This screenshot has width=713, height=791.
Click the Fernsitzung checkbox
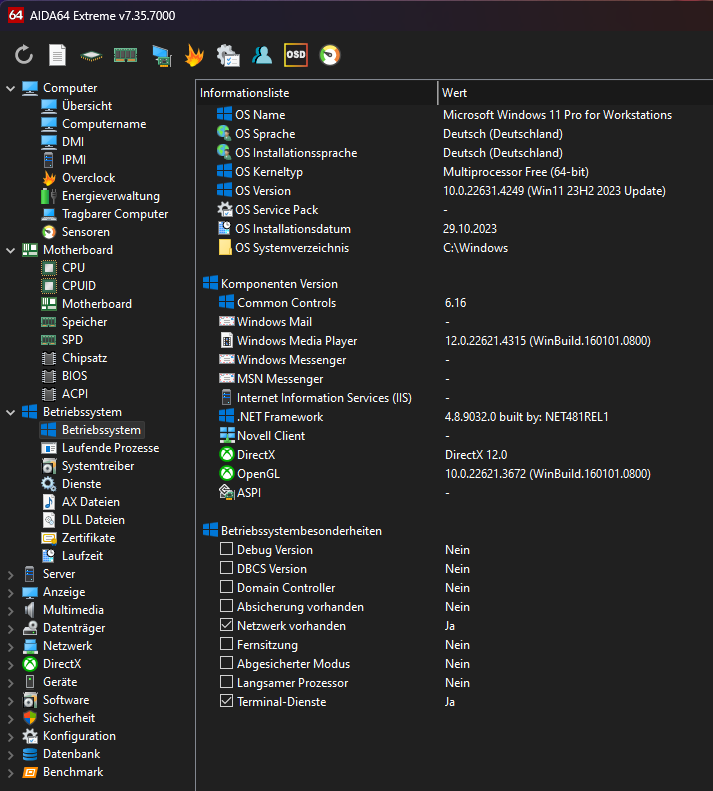click(227, 644)
